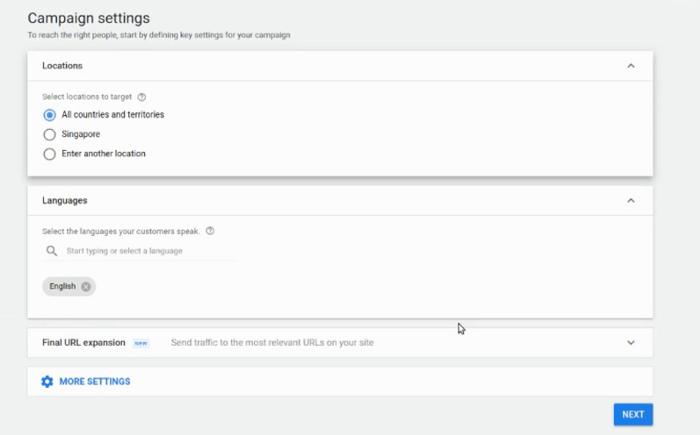Click the help icon beside languages prompt

point(210,231)
